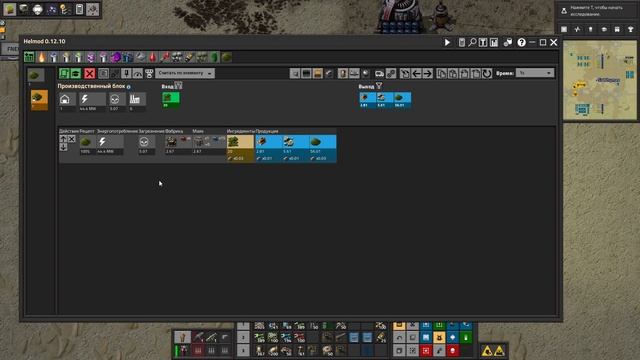
Task: Click the chain link icon in toolbar
Action: 391,73
